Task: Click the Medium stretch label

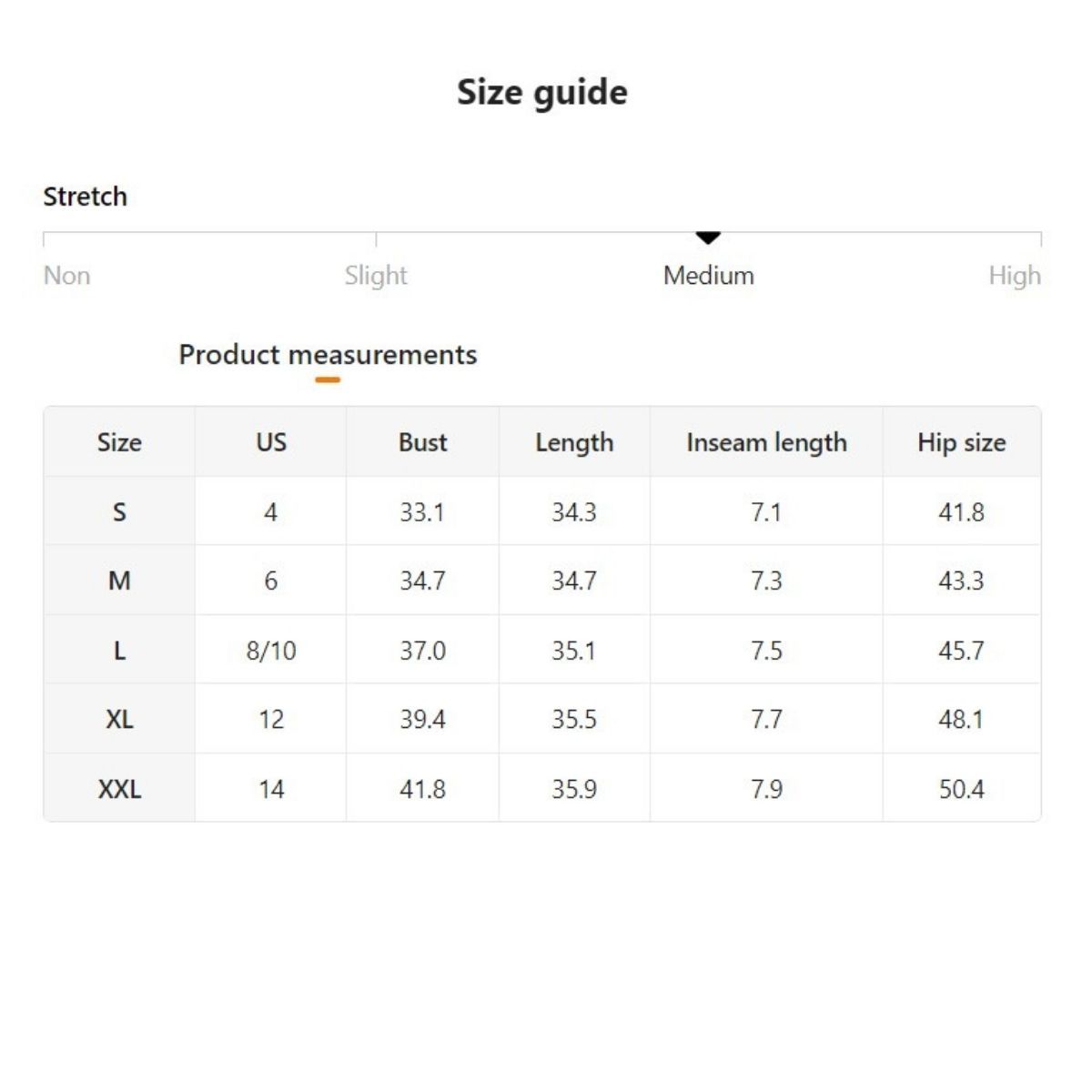Action: pos(708,275)
